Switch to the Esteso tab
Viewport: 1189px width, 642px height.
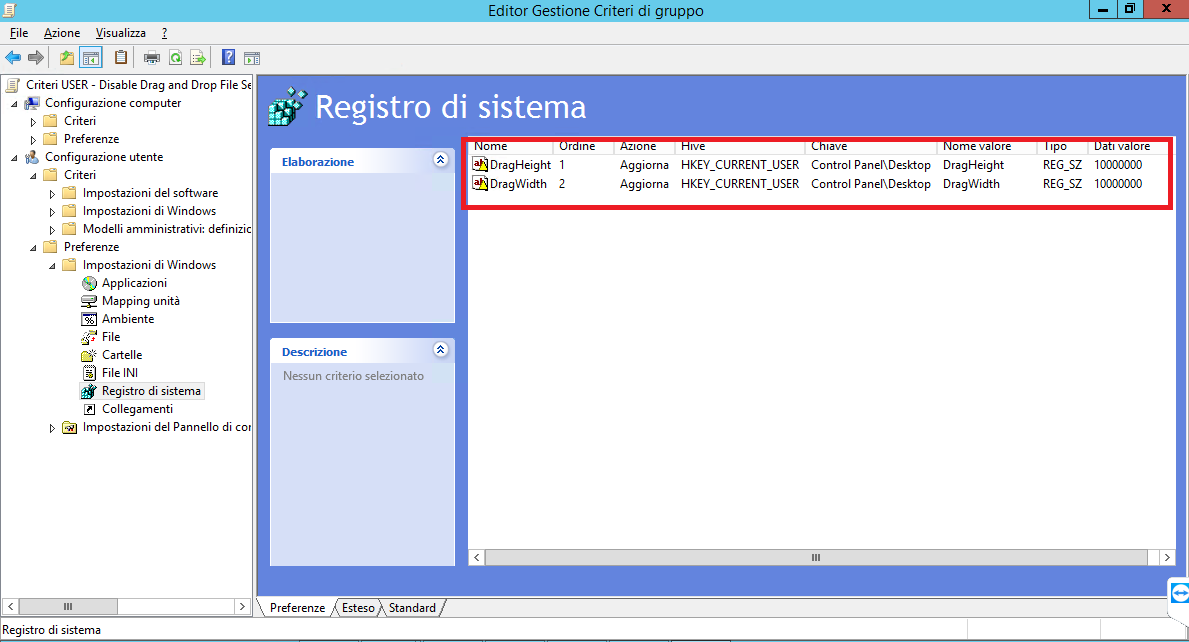(x=358, y=608)
